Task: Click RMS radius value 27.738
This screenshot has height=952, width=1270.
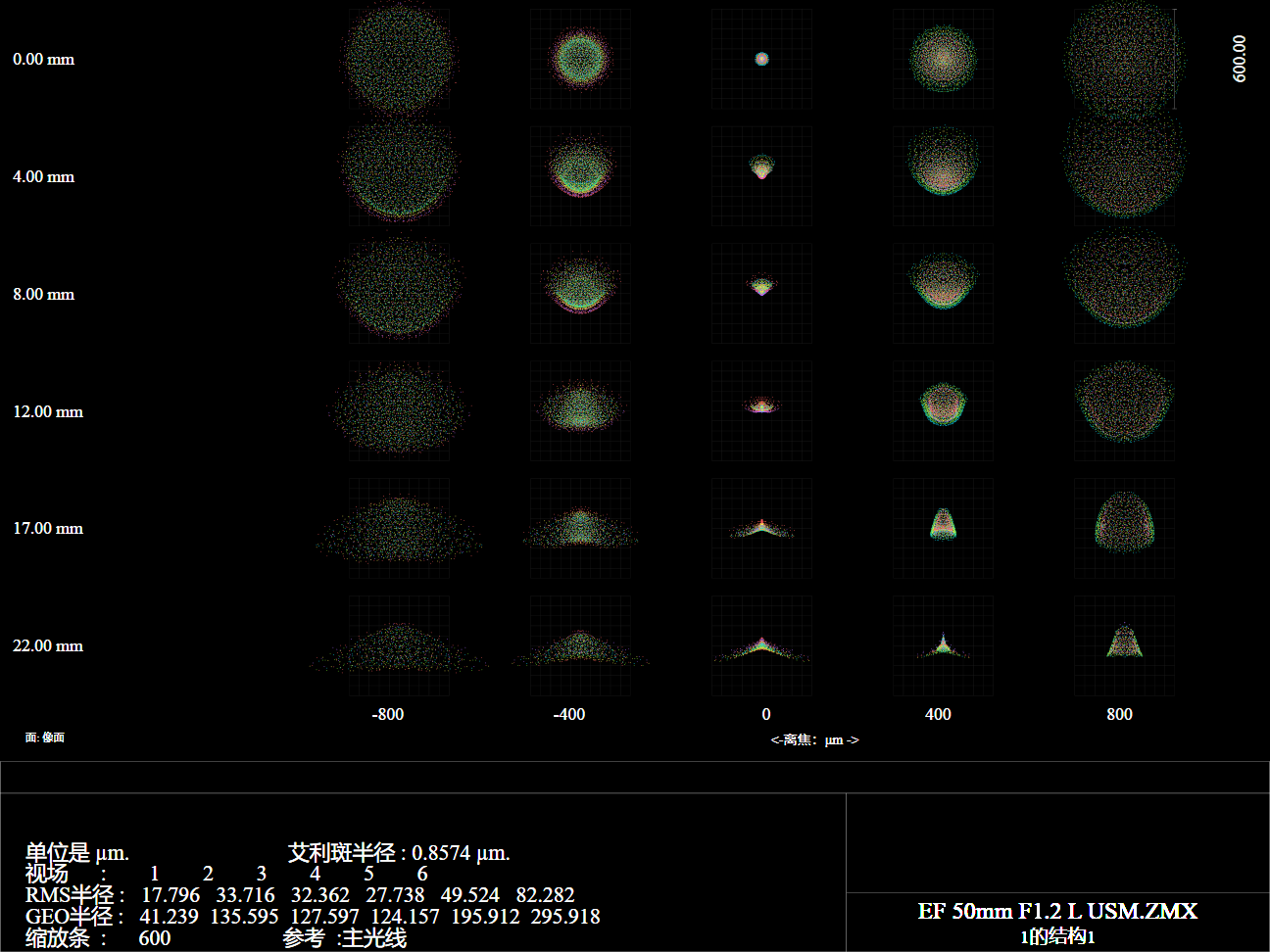Action: point(395,894)
